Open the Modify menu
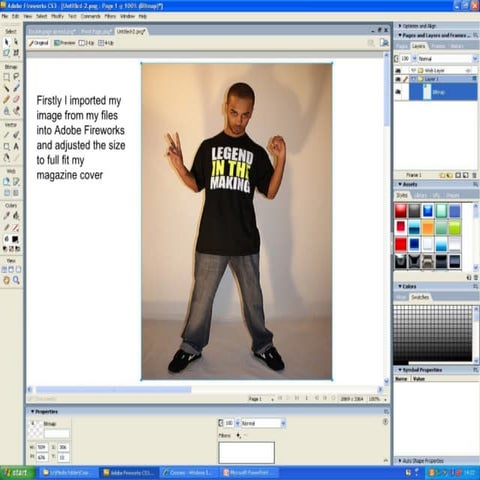This screenshot has width=480, height=480. (57, 16)
